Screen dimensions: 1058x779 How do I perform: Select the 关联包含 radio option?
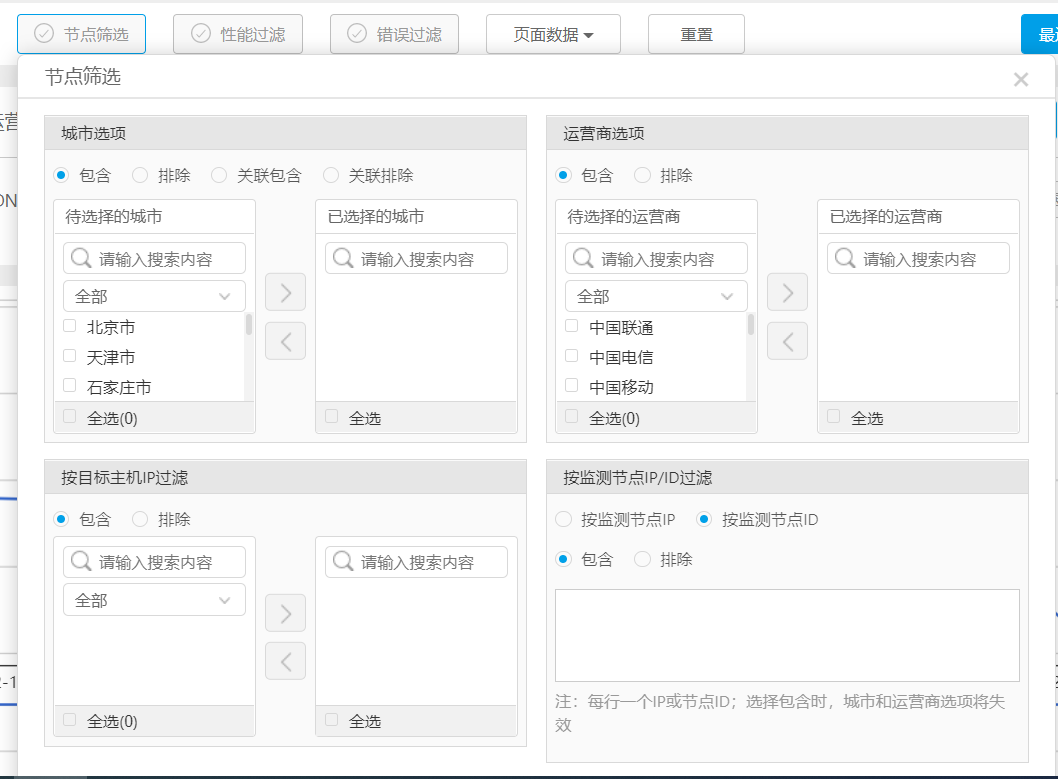(x=219, y=175)
